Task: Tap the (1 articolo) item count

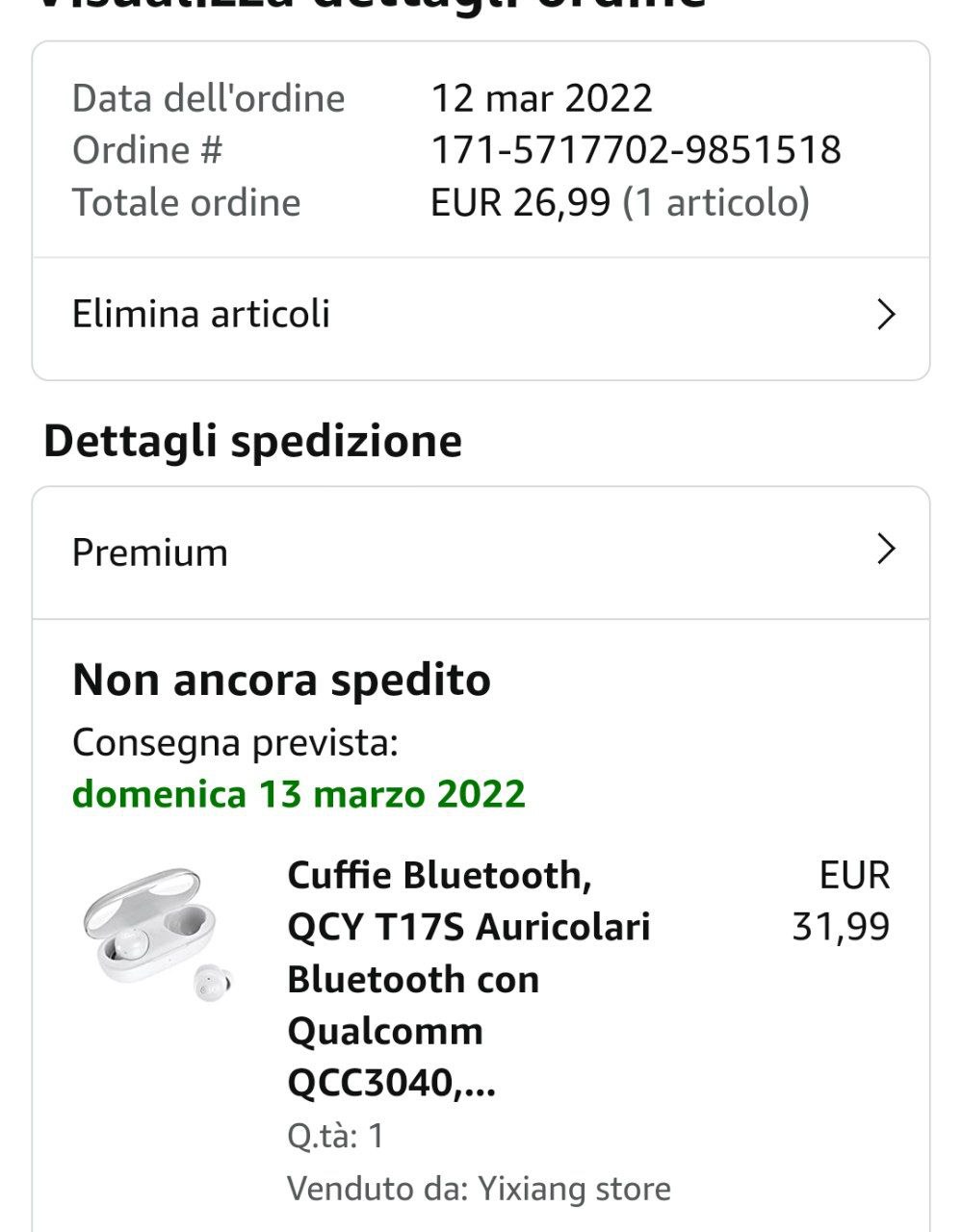Action: [716, 202]
